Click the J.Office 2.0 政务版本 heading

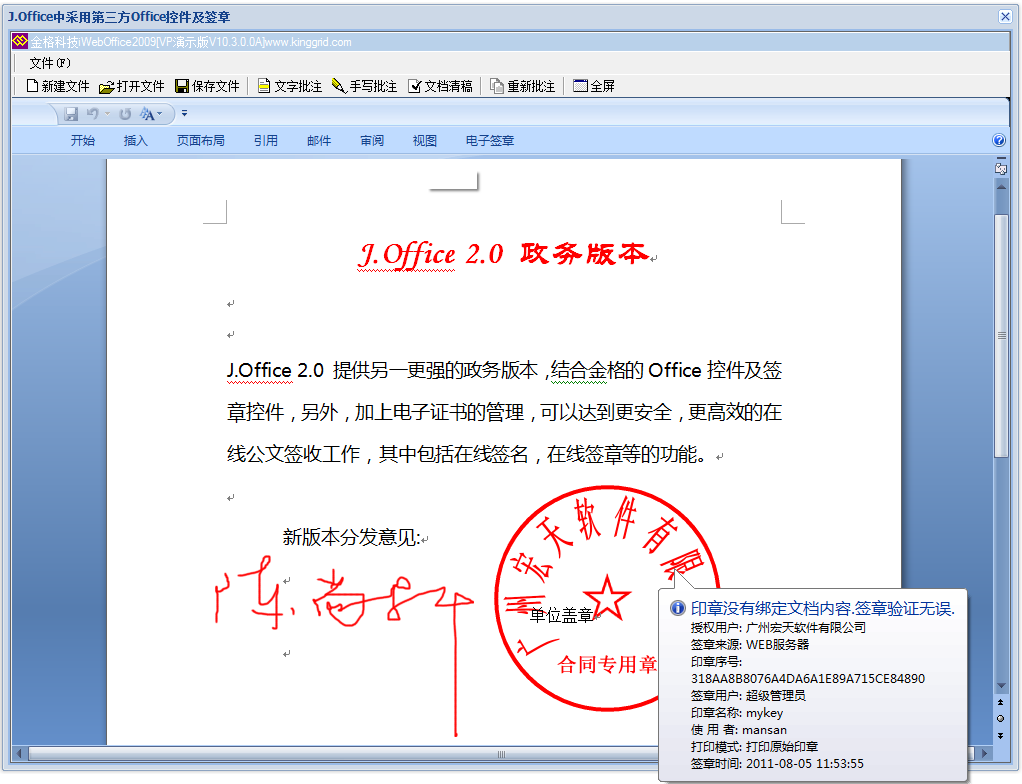tap(504, 254)
